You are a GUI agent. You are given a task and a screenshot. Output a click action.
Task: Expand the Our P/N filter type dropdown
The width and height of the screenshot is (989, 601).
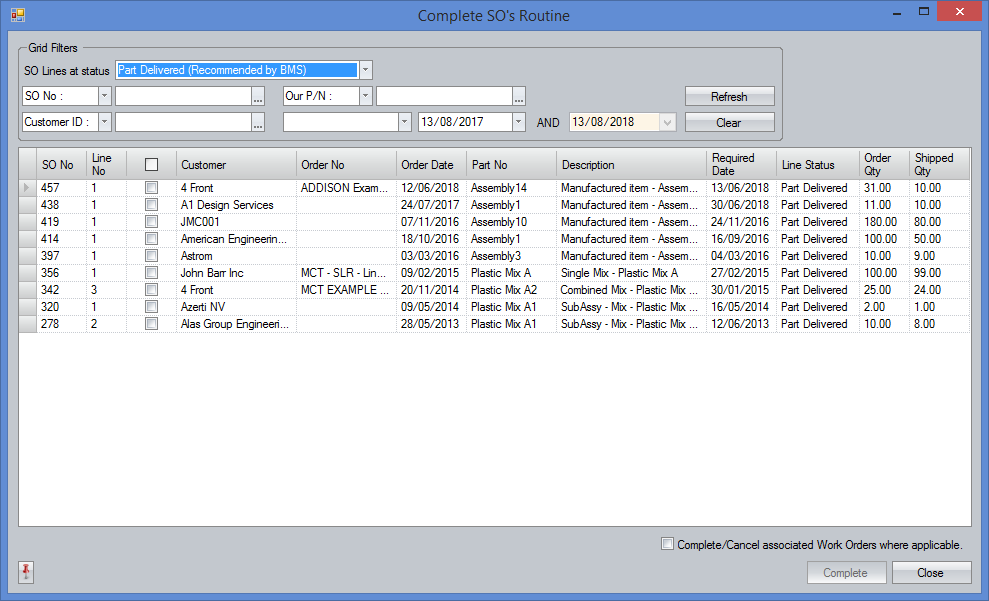click(x=365, y=96)
